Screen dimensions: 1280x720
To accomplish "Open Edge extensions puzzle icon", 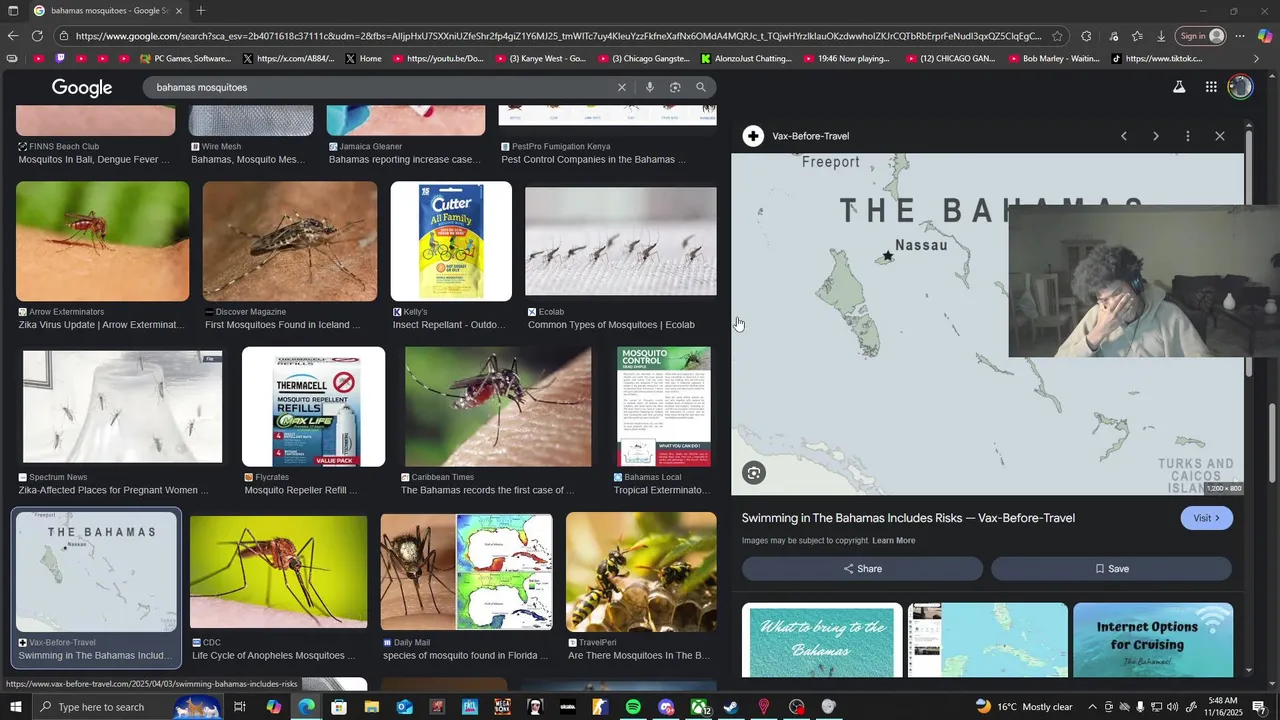I will point(1087,36).
